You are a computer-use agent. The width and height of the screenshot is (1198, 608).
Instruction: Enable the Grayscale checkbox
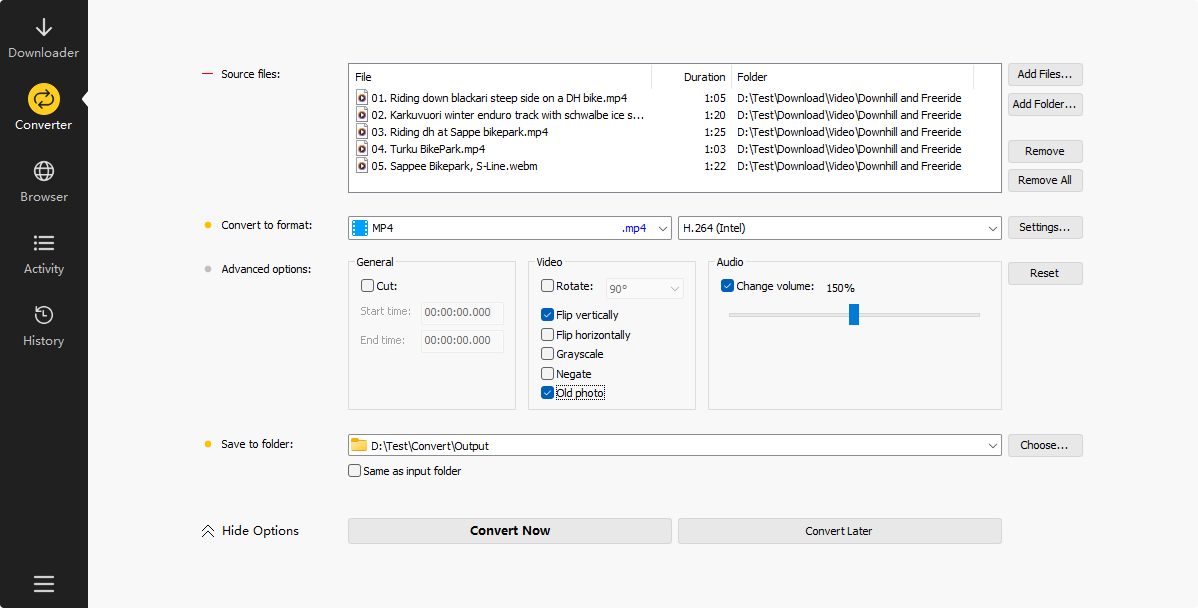click(x=547, y=354)
